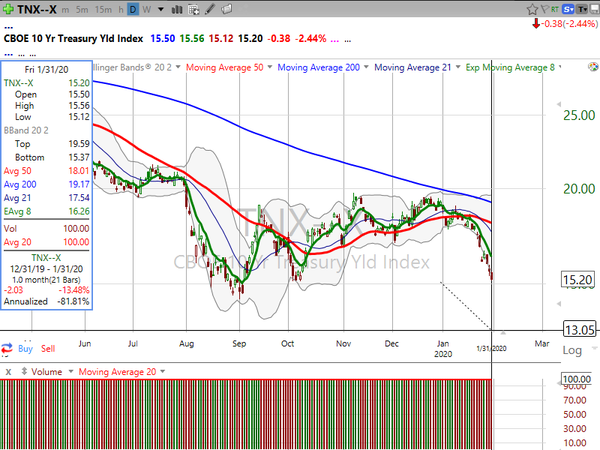Click the 20.00 price scale label

tap(579, 189)
